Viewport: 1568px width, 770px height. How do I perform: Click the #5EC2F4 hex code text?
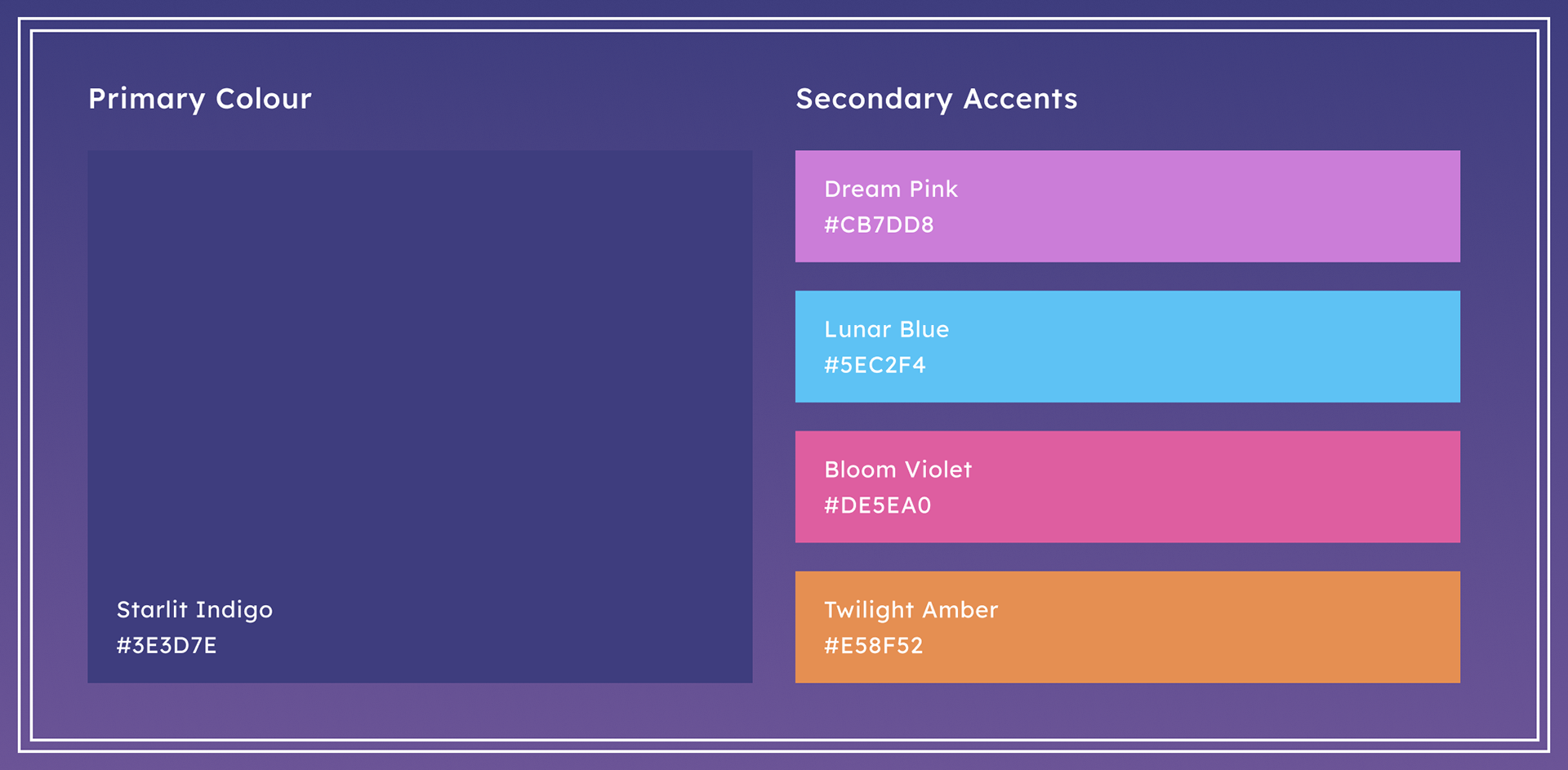click(x=875, y=365)
